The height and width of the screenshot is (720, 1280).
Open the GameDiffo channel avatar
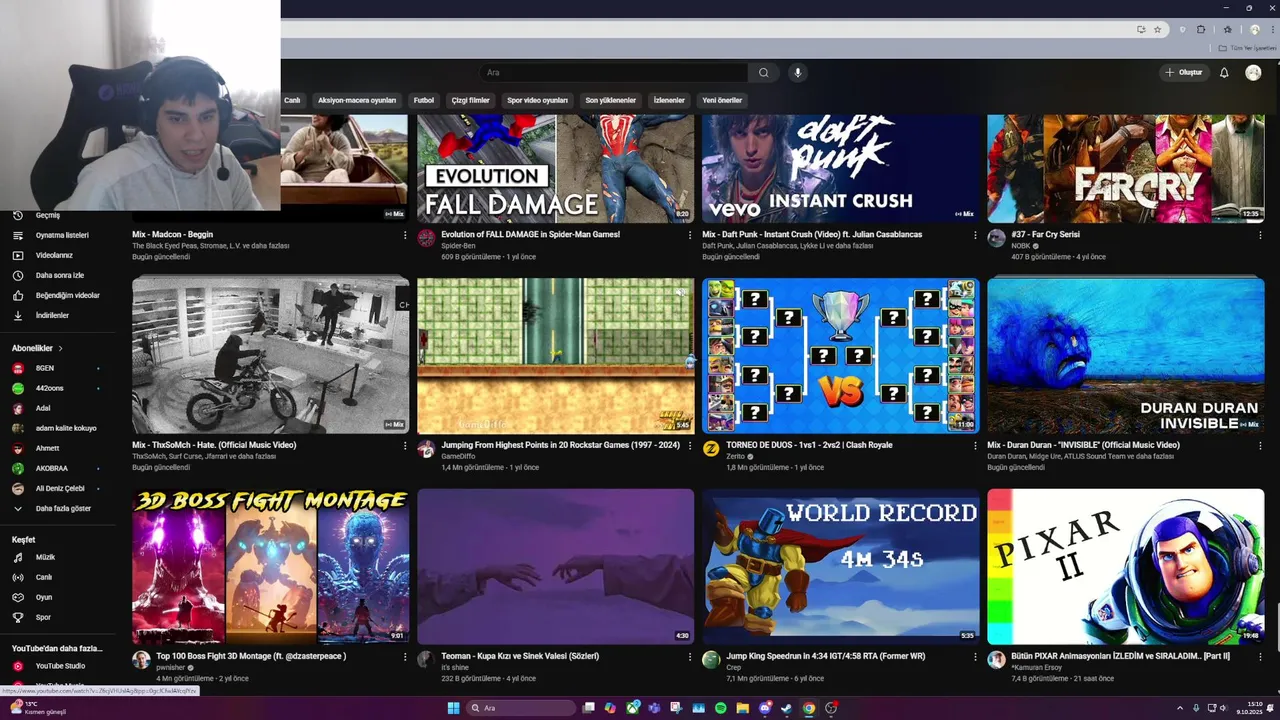coord(426,449)
